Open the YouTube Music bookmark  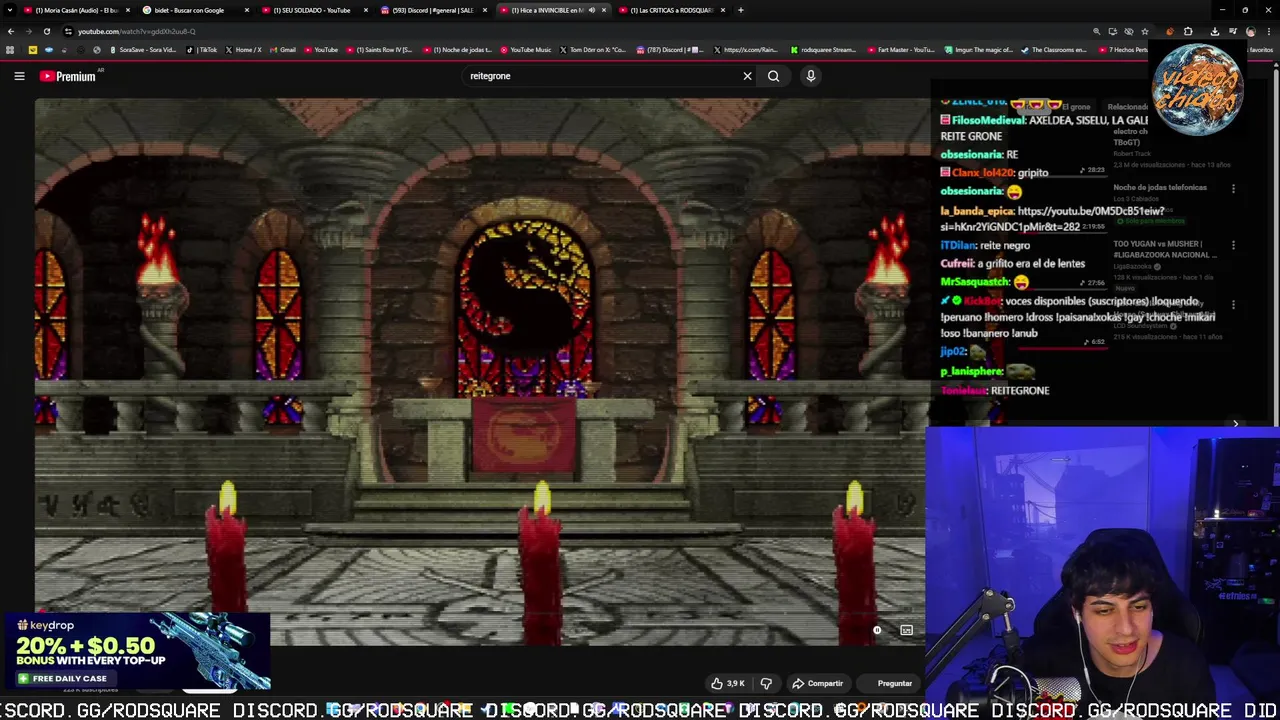coord(526,49)
